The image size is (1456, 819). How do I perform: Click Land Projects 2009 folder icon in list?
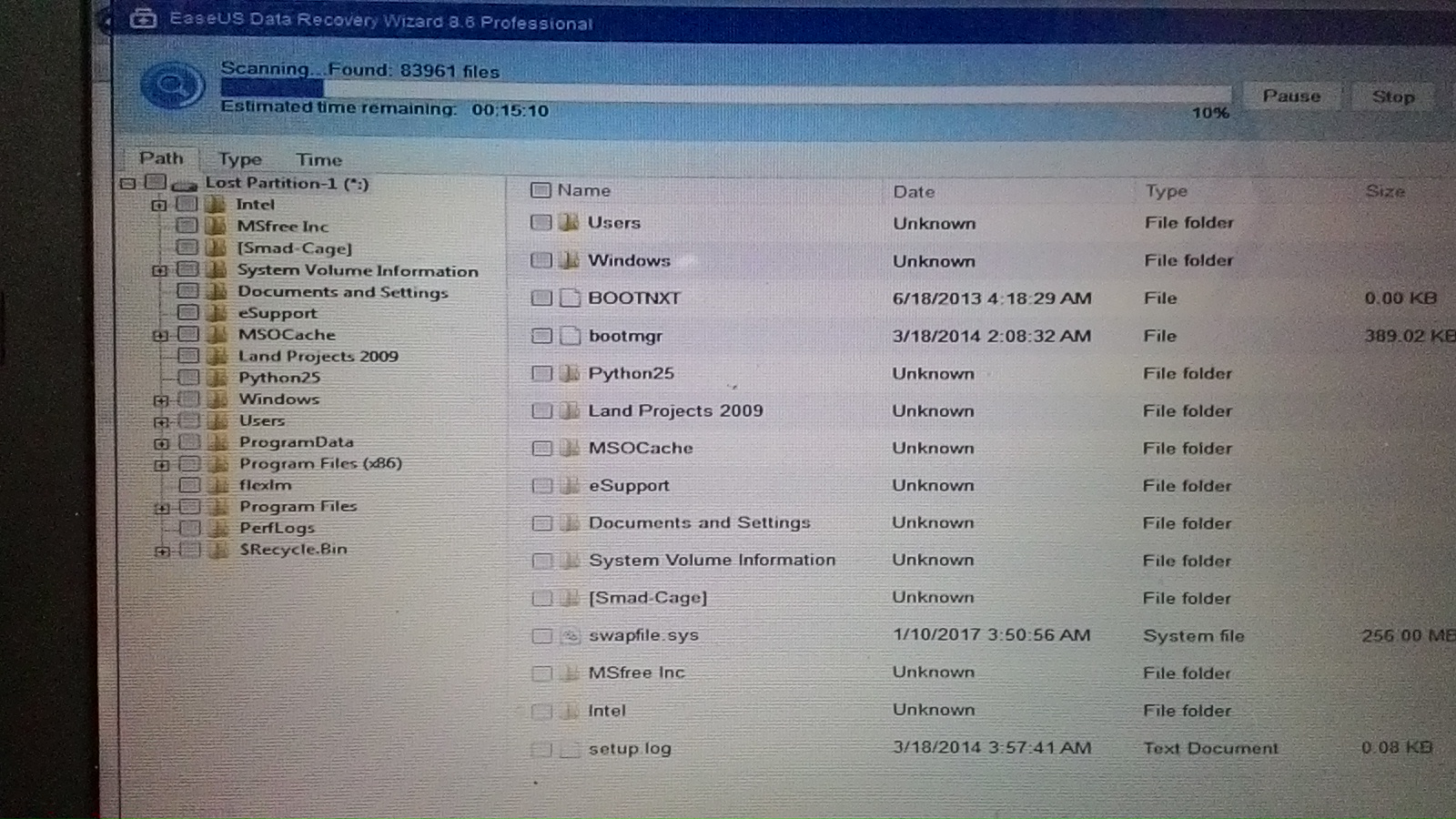(570, 410)
